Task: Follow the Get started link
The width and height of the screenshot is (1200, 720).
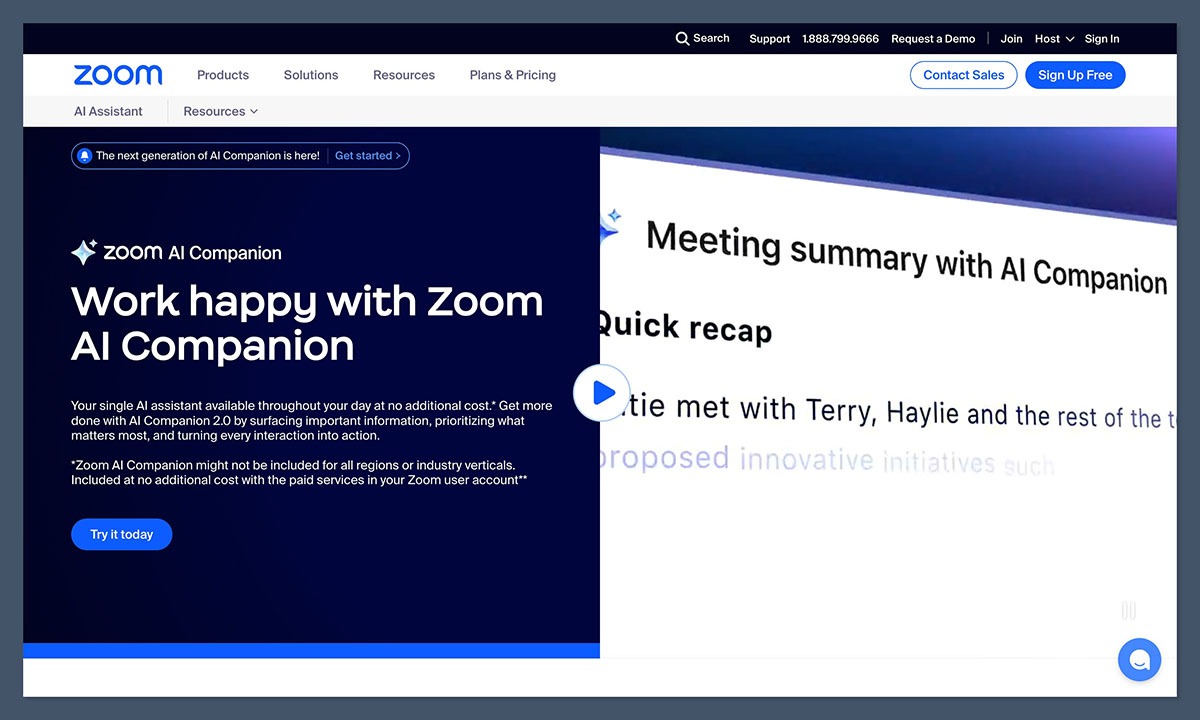Action: (367, 156)
